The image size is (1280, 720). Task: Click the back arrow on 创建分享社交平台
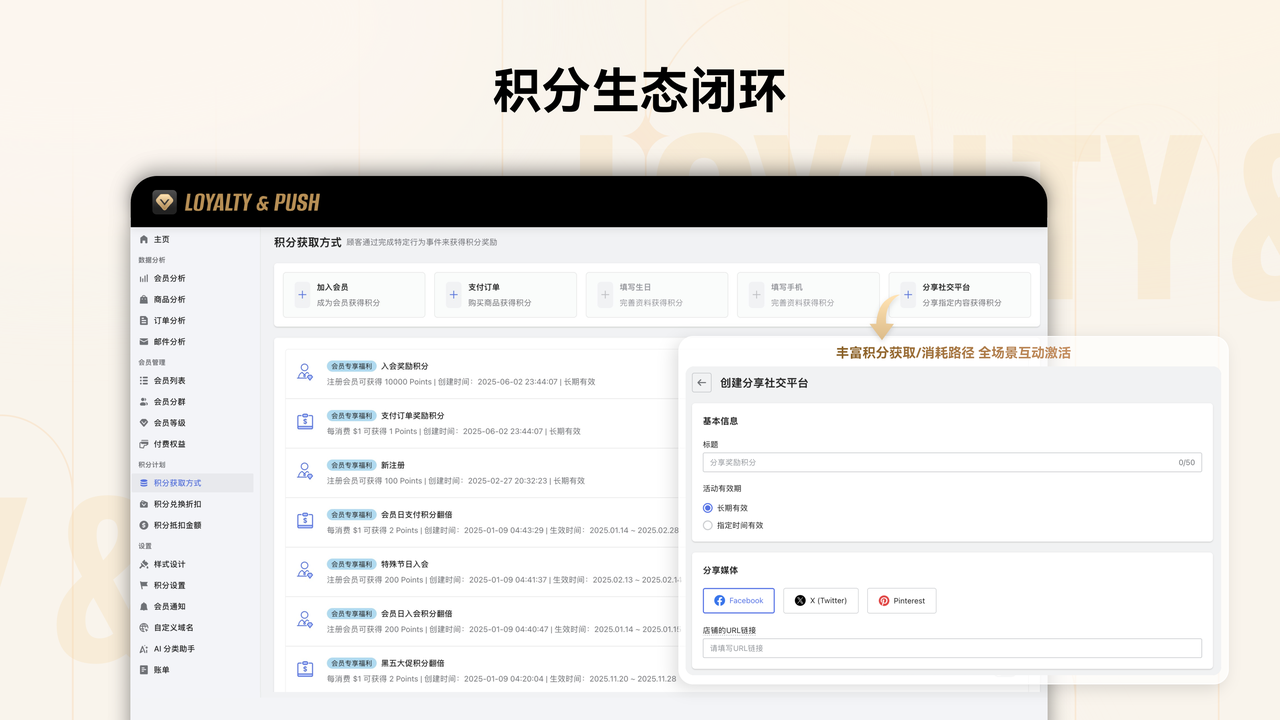[x=701, y=382]
